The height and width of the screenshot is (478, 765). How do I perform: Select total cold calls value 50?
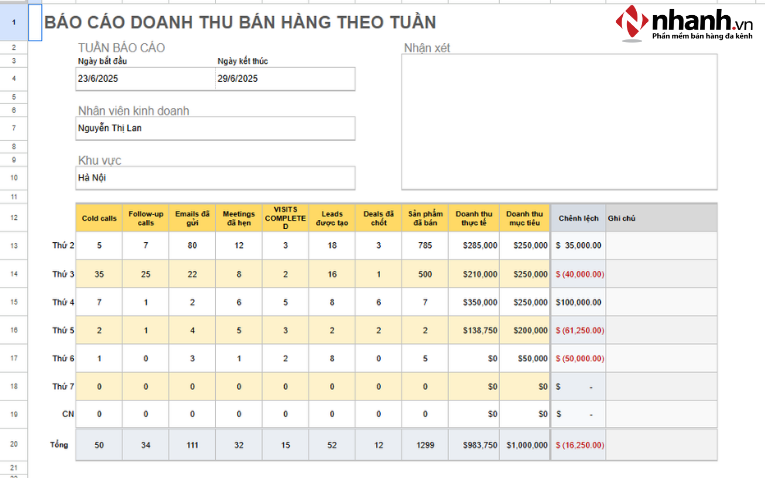pos(99,445)
